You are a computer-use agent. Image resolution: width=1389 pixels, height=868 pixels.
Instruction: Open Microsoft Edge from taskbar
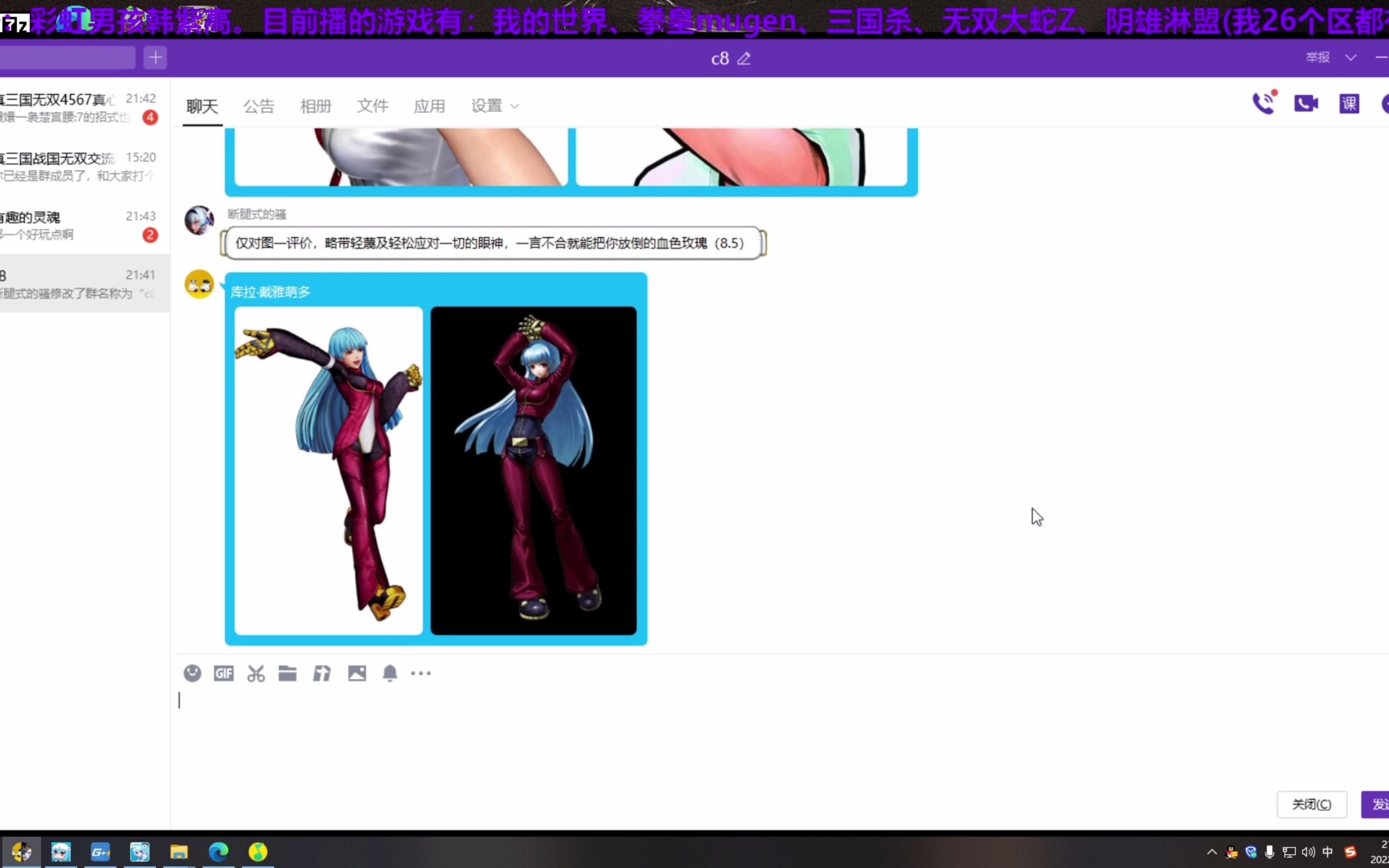click(x=218, y=852)
